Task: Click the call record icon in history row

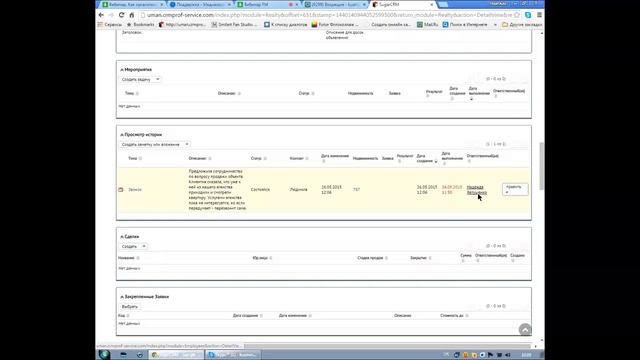Action: tap(121, 190)
